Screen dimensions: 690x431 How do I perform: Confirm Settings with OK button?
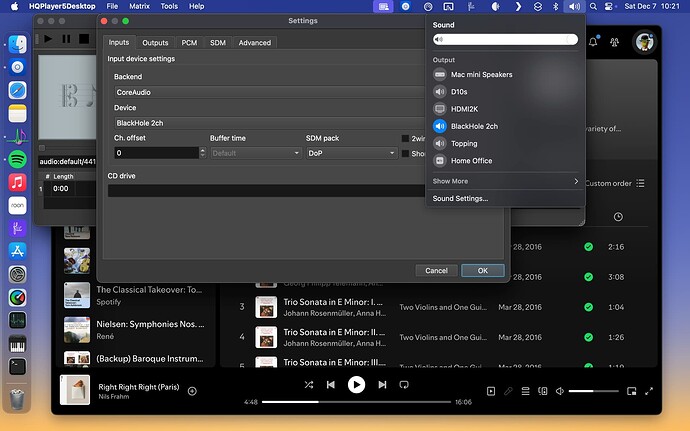pos(483,271)
